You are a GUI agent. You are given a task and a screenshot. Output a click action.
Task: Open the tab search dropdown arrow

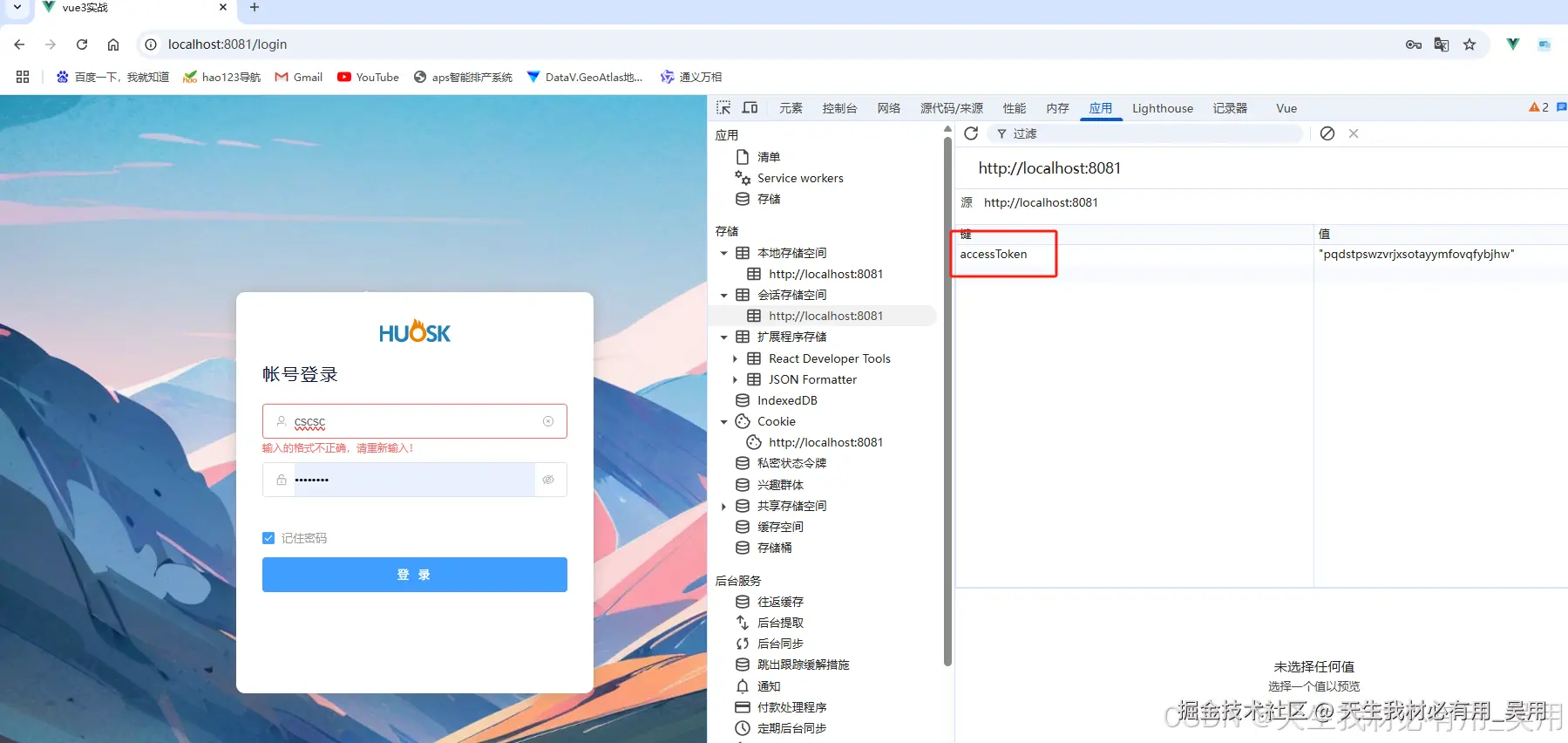[x=17, y=8]
